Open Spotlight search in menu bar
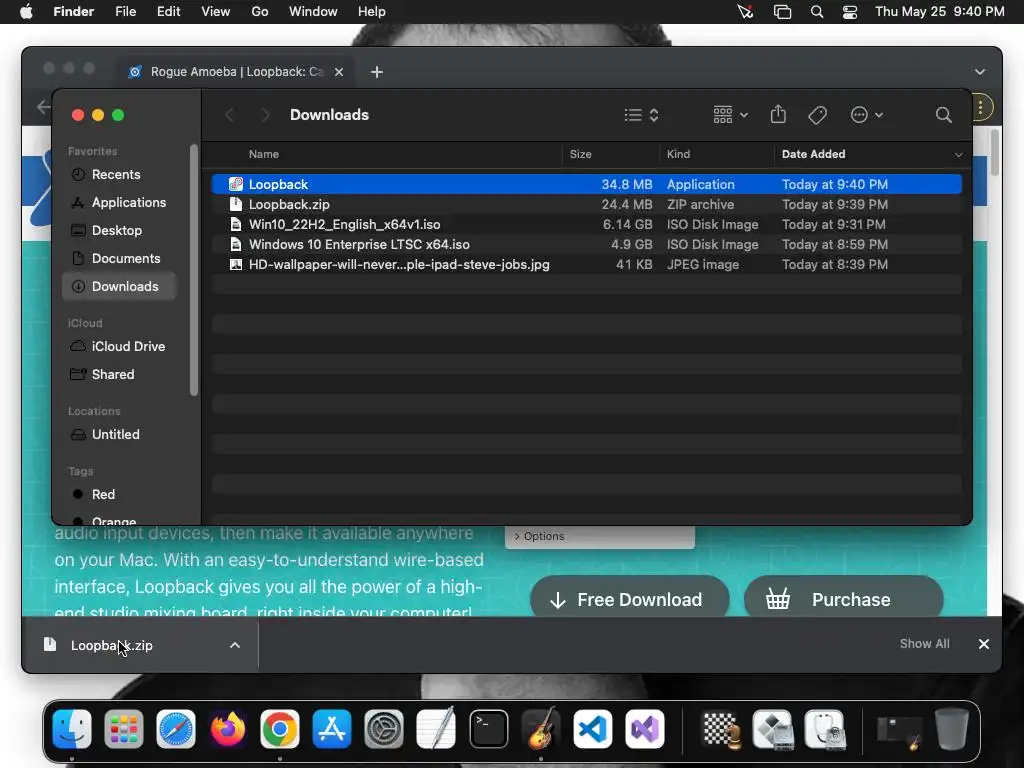This screenshot has width=1024, height=768. tap(816, 12)
